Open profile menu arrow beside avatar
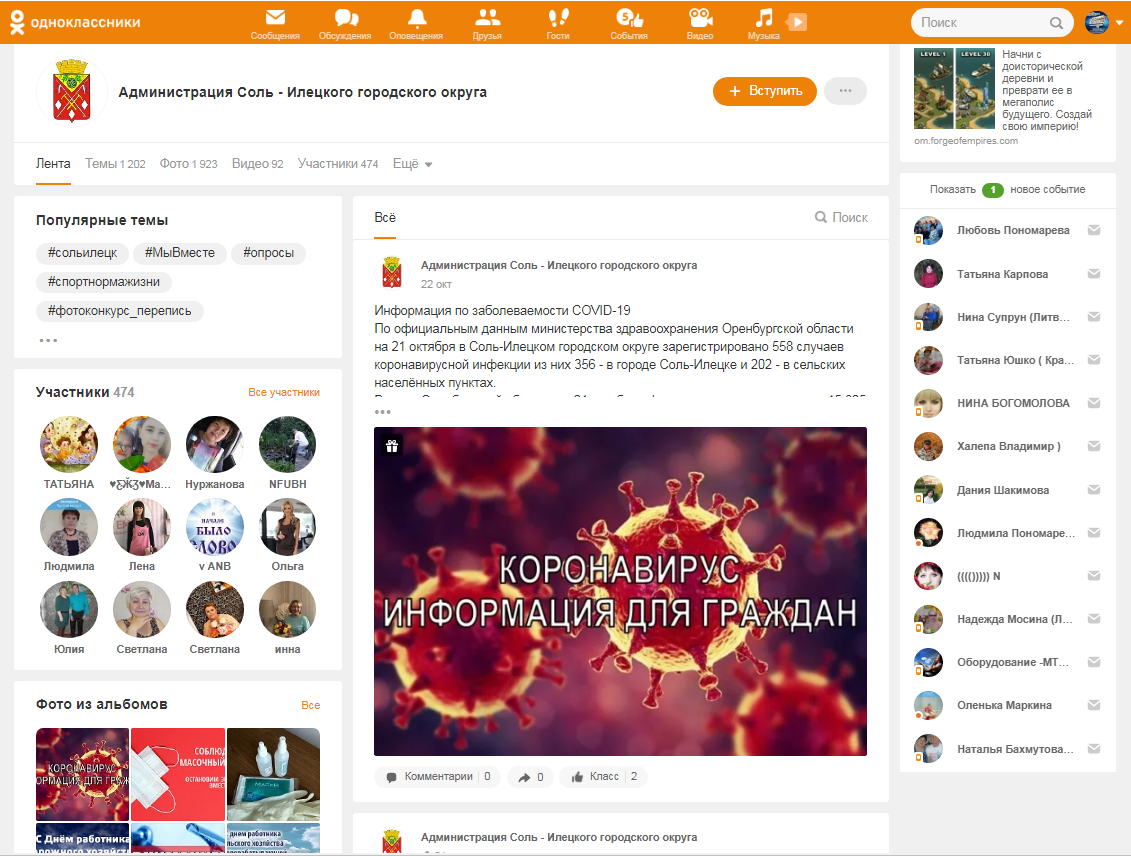This screenshot has height=856, width=1131. point(1119,23)
